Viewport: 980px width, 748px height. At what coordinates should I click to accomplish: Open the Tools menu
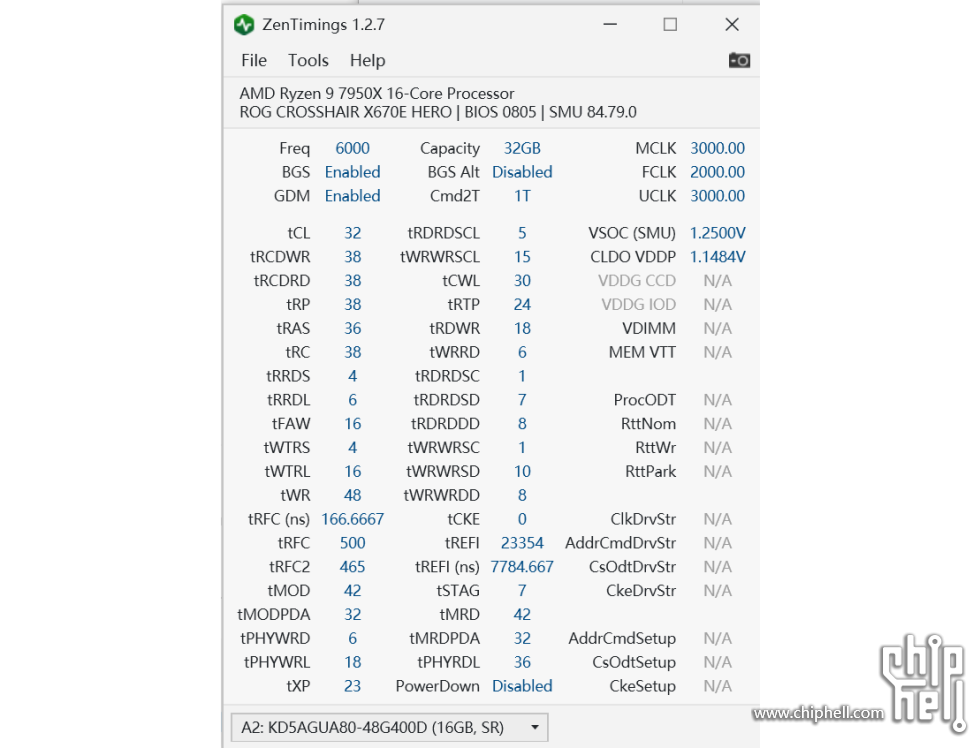[x=308, y=61]
